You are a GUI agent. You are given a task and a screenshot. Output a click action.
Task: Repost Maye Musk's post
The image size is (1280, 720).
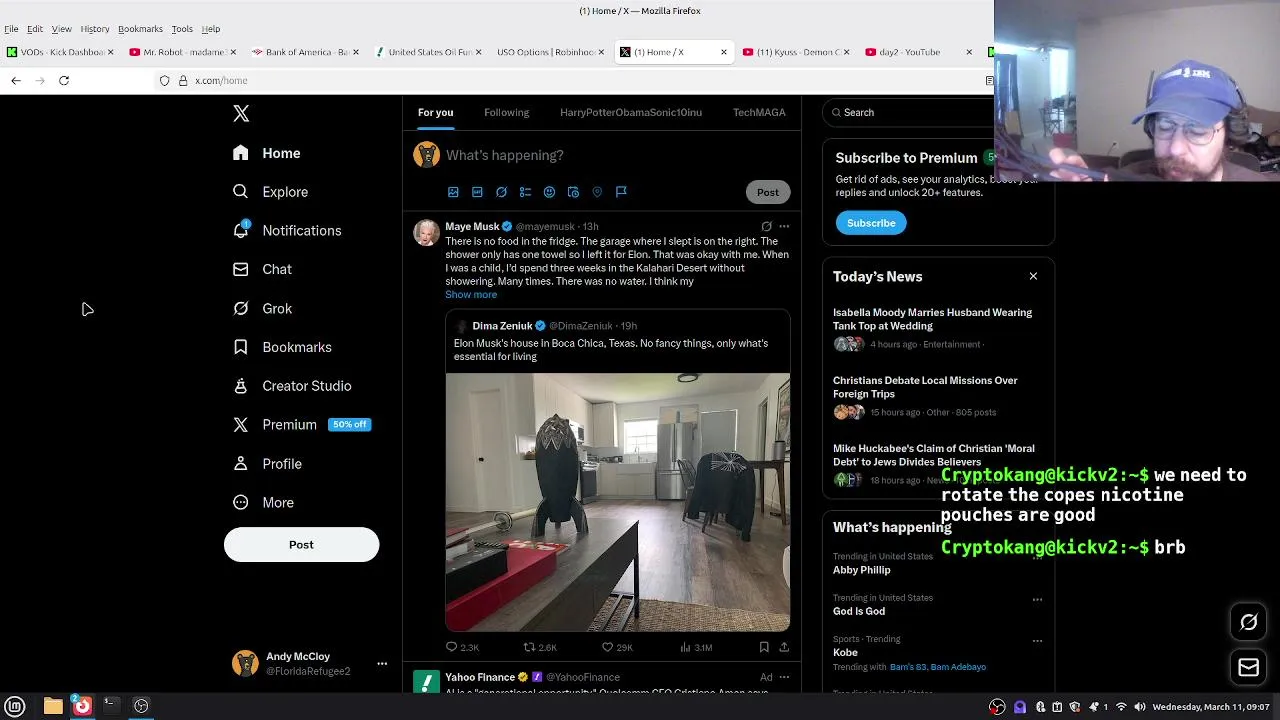(540, 647)
